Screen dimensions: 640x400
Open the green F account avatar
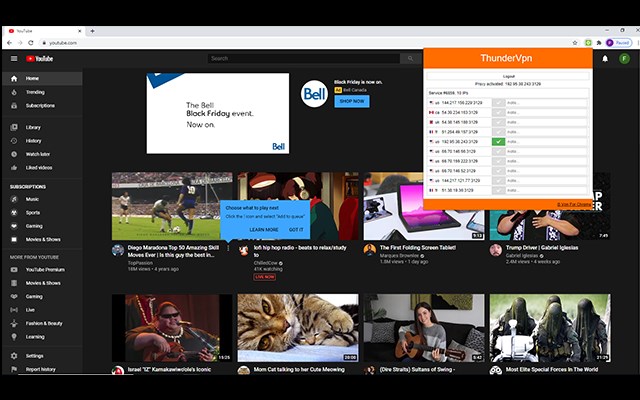pos(624,58)
